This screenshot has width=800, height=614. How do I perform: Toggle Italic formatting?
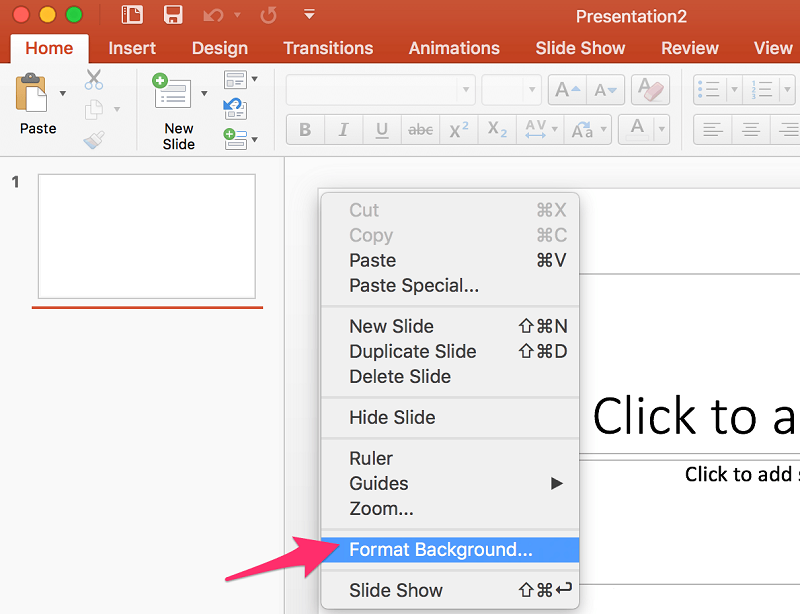343,130
